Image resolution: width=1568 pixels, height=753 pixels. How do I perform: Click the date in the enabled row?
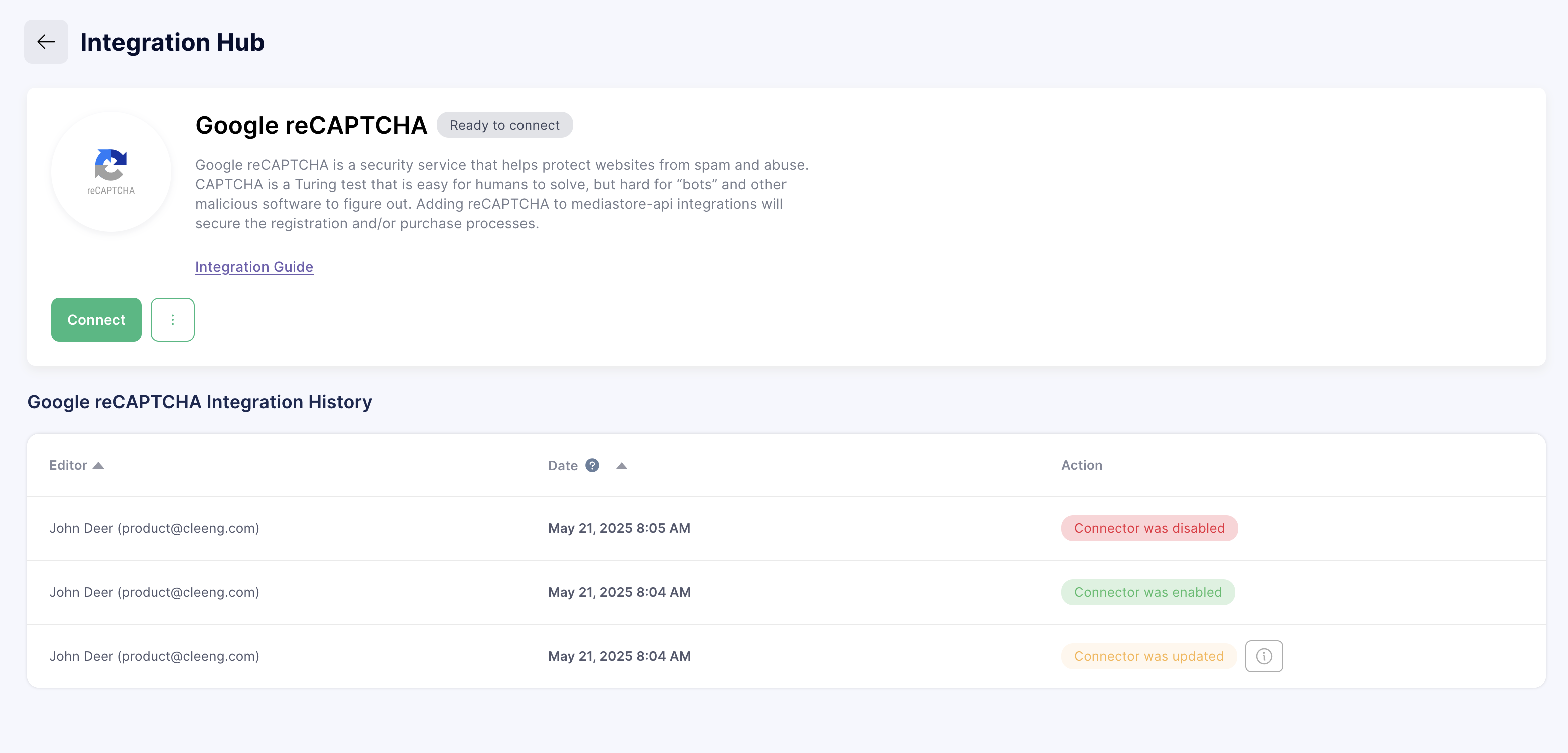pos(619,592)
